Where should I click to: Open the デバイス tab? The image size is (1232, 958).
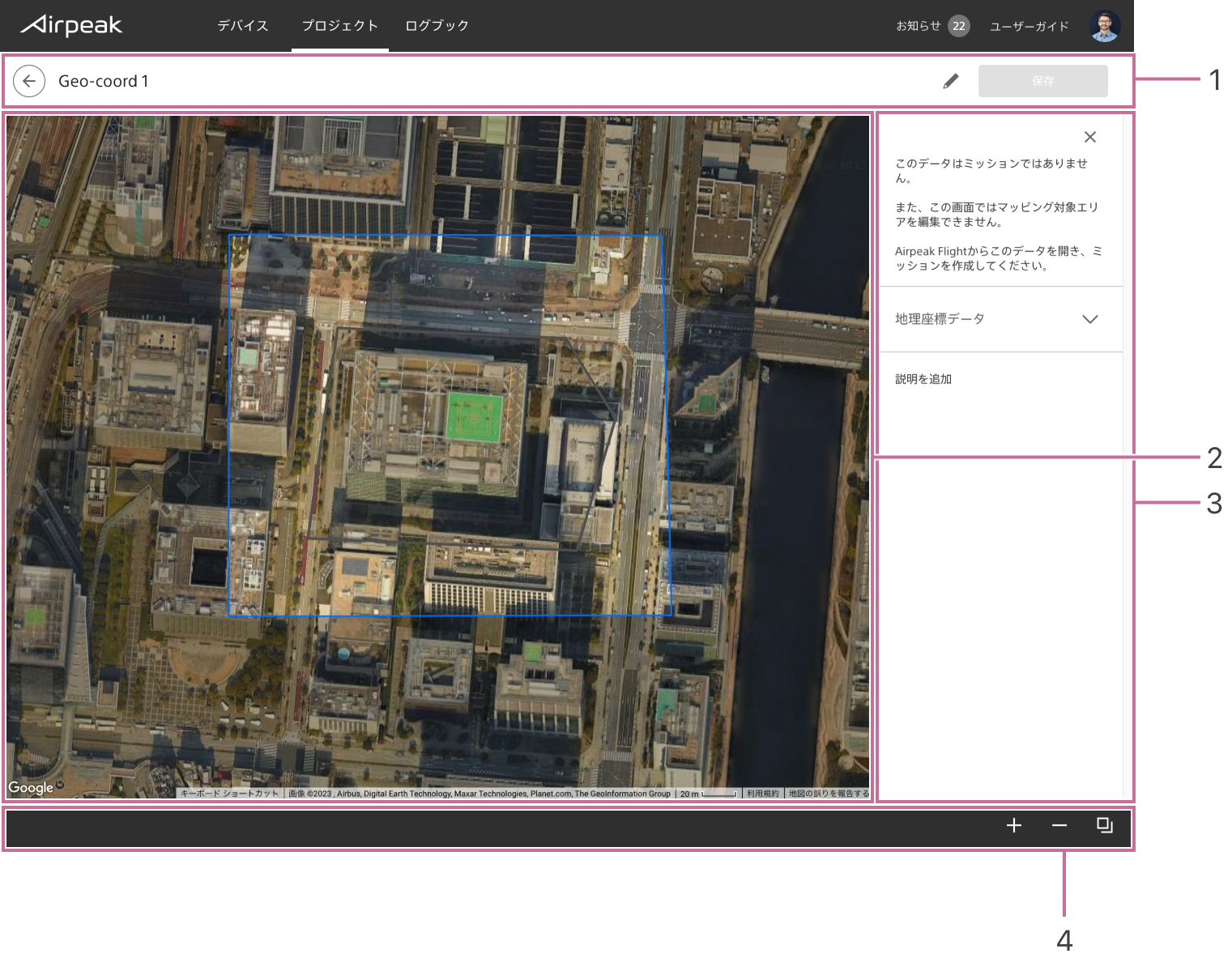242,25
